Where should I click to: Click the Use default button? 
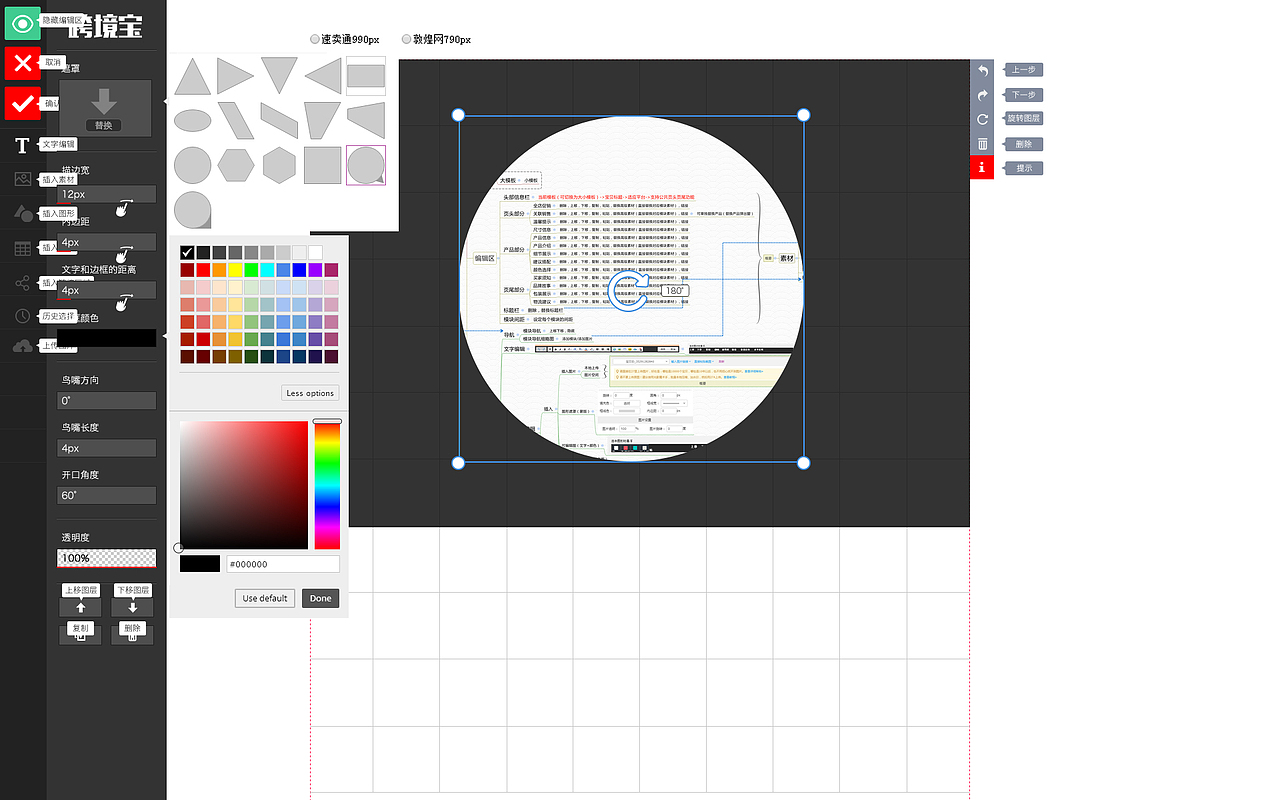[x=265, y=598]
